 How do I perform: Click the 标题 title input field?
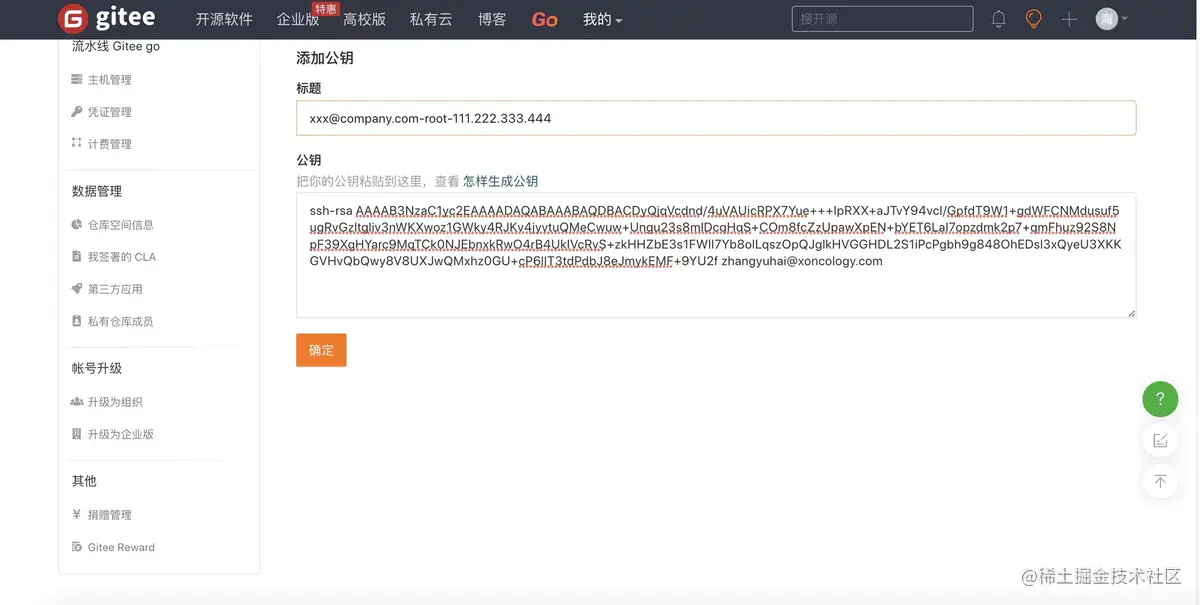[x=716, y=118]
